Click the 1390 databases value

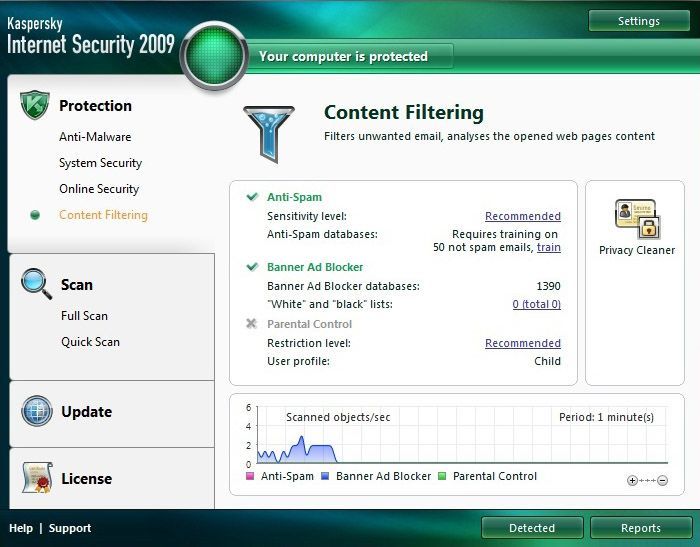pos(548,286)
